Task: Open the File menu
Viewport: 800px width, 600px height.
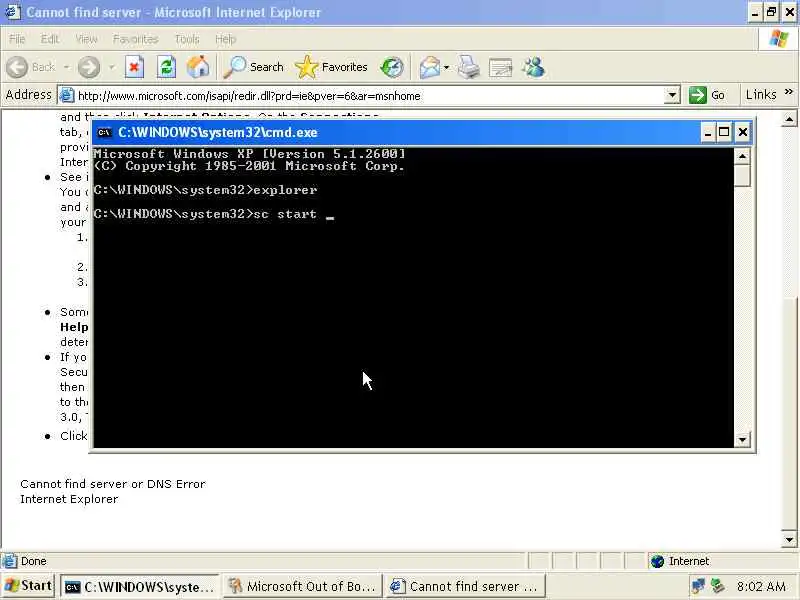Action: 17,39
